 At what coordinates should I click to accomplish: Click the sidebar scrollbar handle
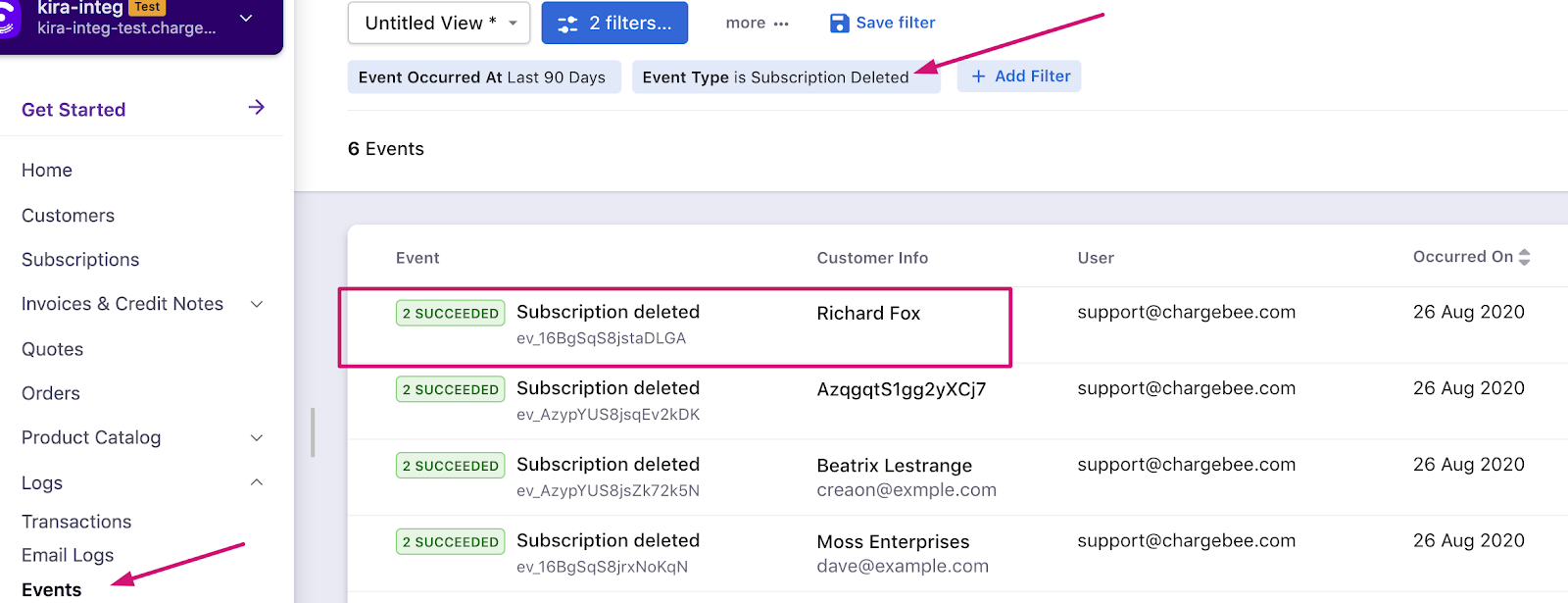(x=313, y=432)
